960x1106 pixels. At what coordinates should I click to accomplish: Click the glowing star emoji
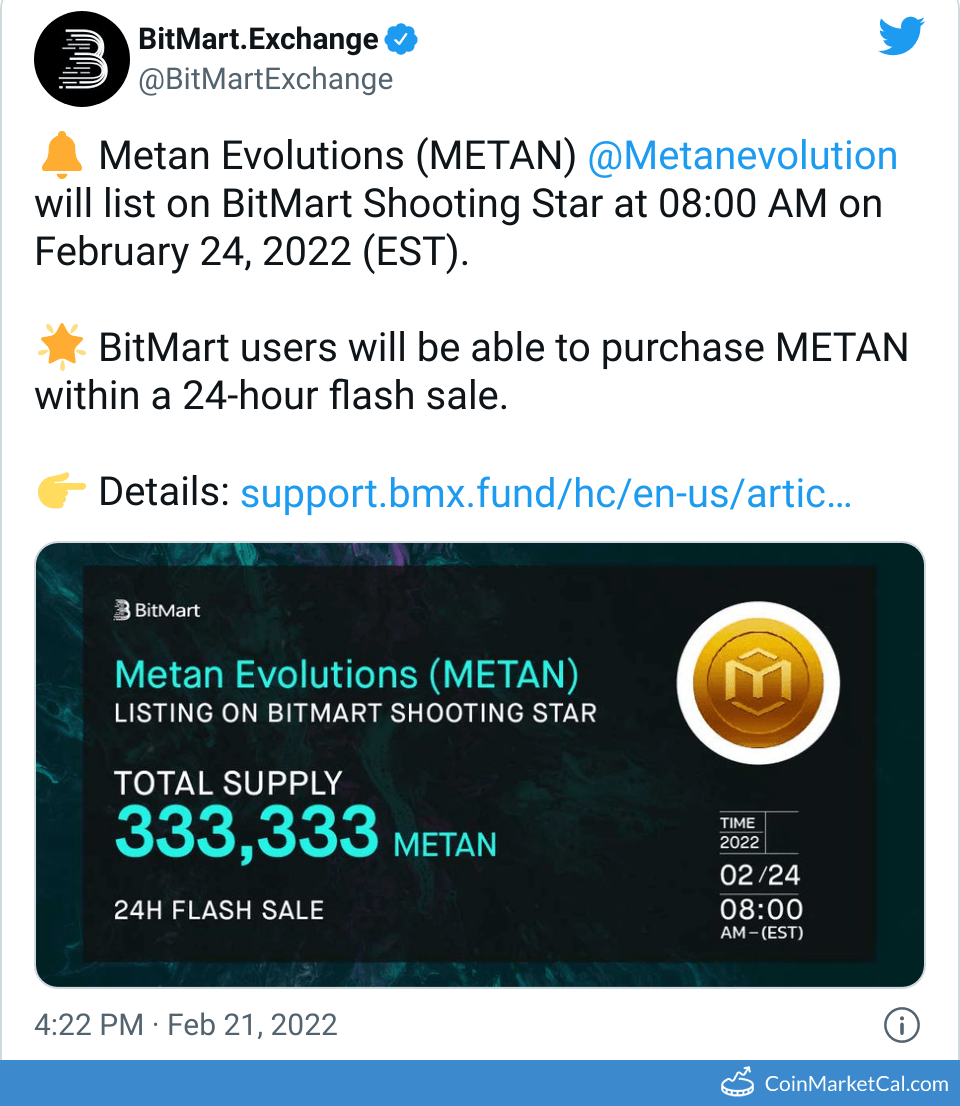60,348
